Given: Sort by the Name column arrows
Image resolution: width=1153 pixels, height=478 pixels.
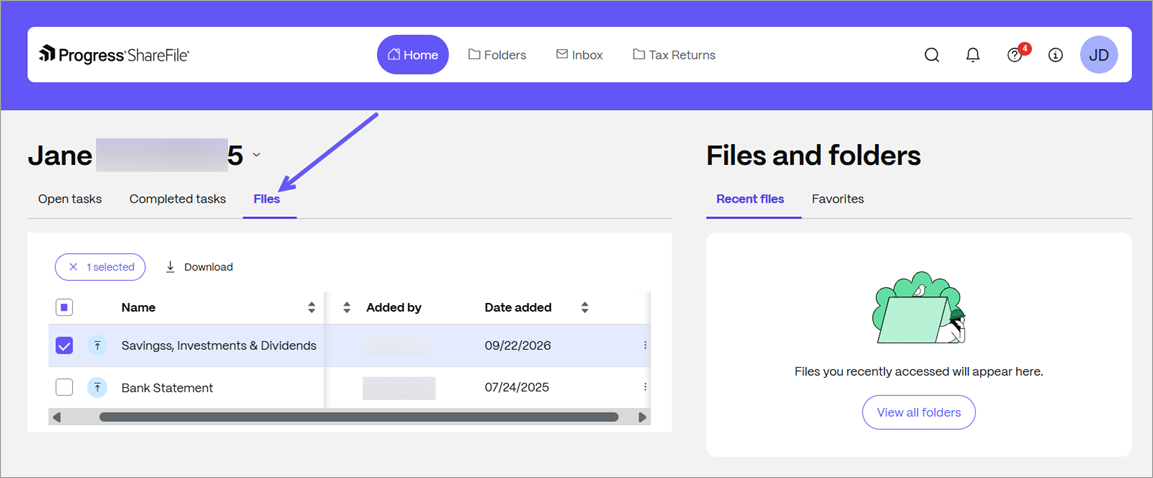Looking at the screenshot, I should pyautogui.click(x=312, y=307).
